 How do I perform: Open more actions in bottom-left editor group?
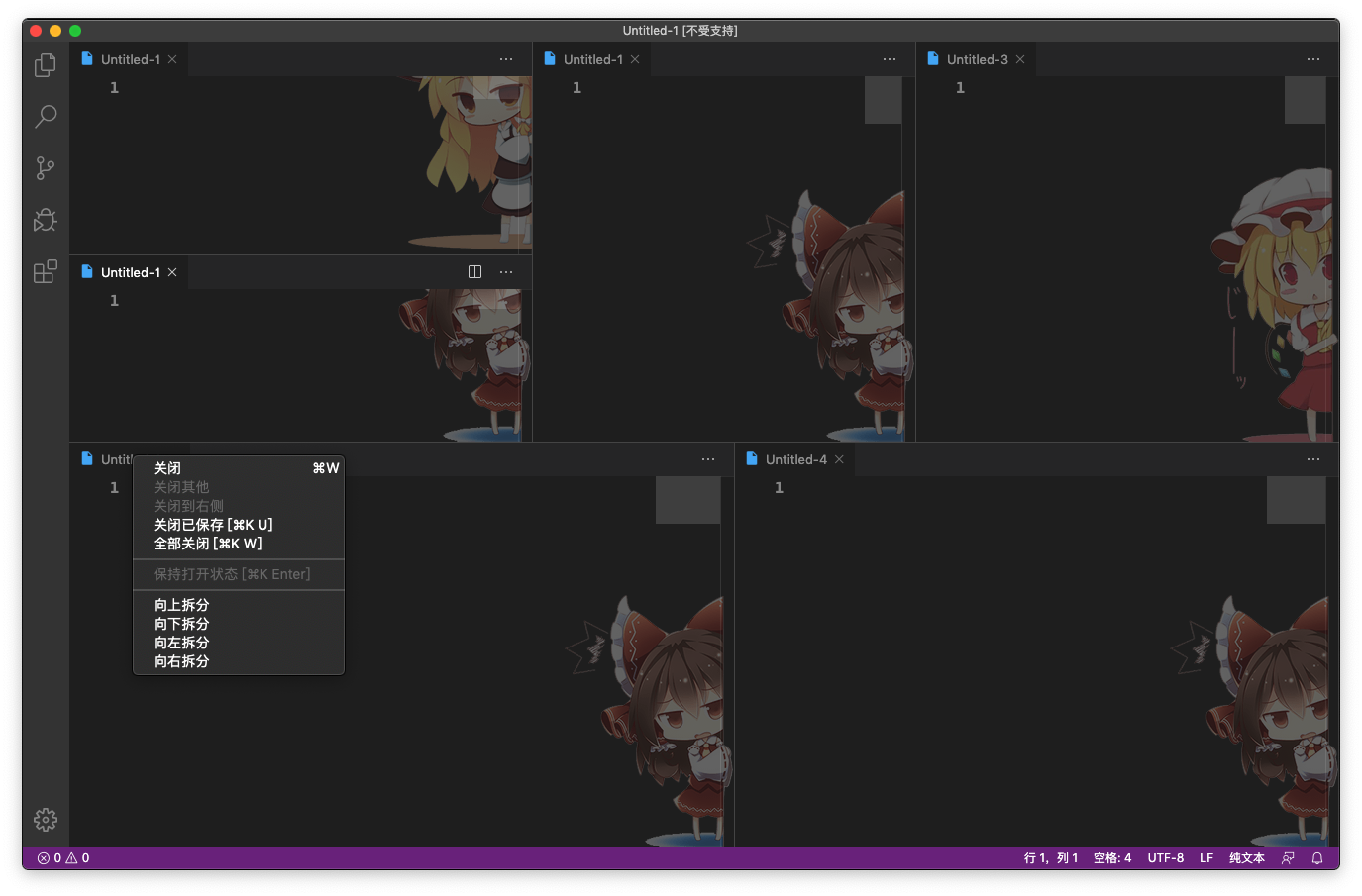click(x=708, y=459)
